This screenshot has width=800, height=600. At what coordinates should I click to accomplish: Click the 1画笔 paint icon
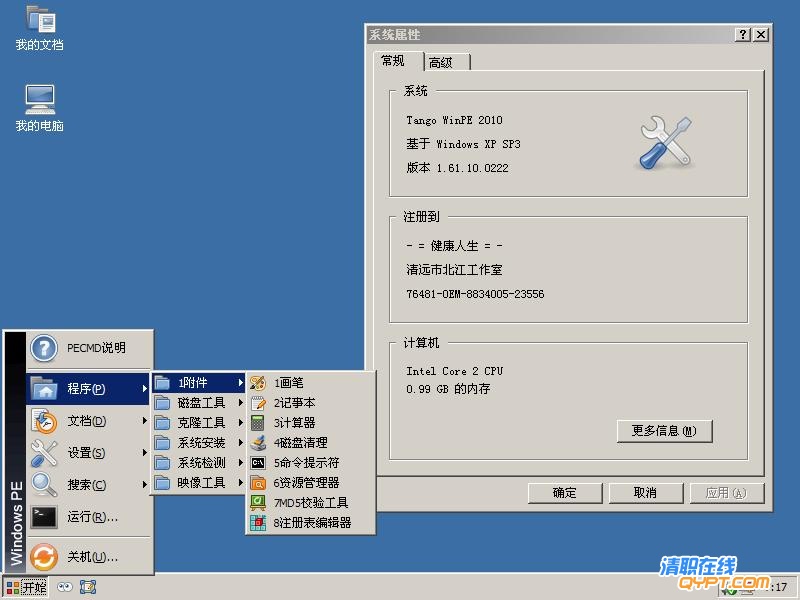[258, 383]
